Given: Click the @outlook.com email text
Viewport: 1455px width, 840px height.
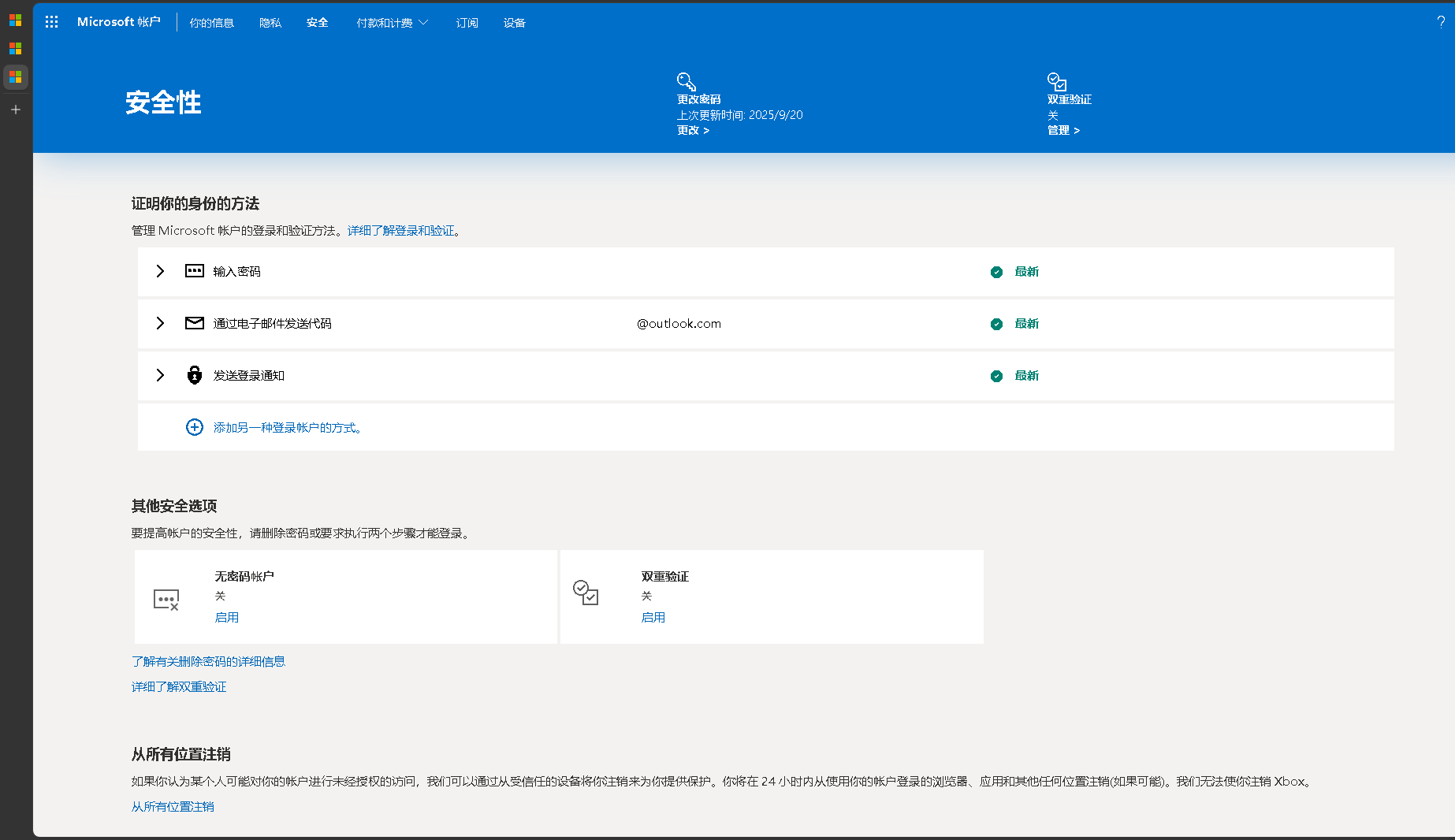Looking at the screenshot, I should pyautogui.click(x=679, y=323).
